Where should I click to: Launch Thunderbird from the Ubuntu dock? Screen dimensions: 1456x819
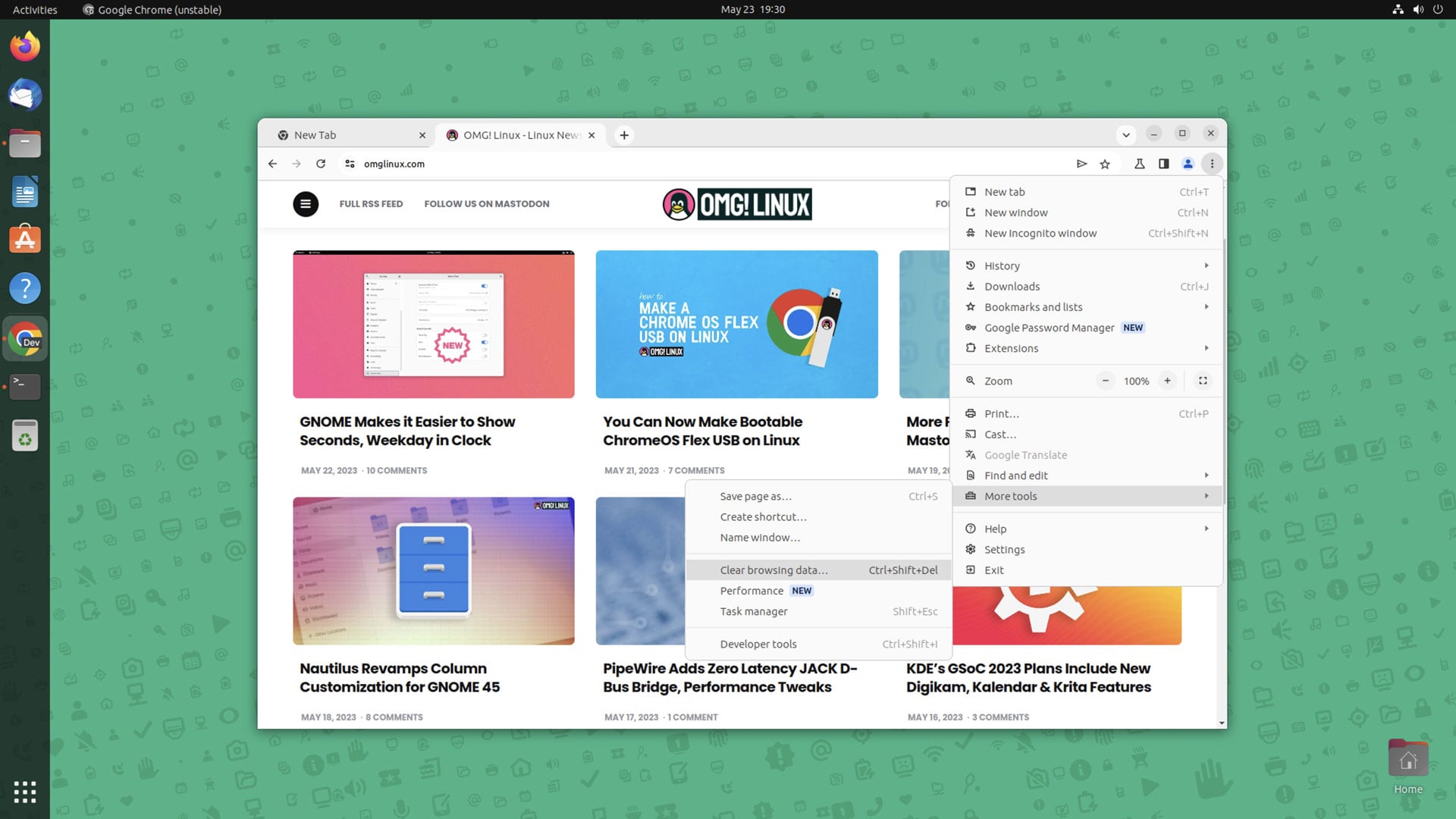click(x=25, y=95)
